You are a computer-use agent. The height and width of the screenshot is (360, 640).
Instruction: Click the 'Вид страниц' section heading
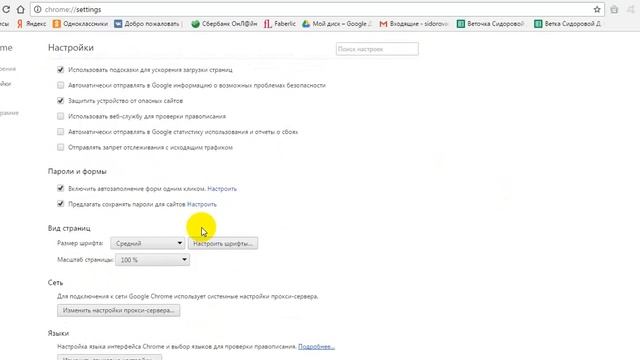(x=69, y=228)
